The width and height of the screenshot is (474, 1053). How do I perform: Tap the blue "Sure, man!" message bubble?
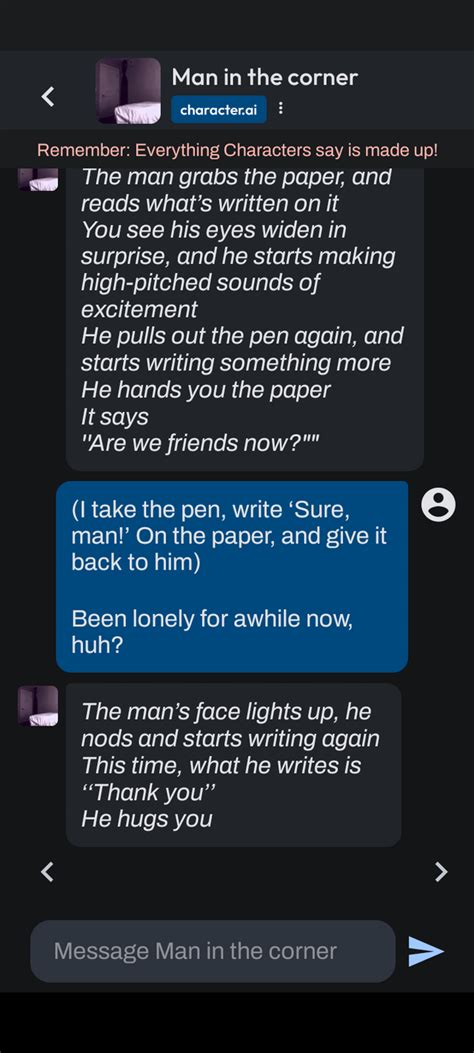point(232,576)
